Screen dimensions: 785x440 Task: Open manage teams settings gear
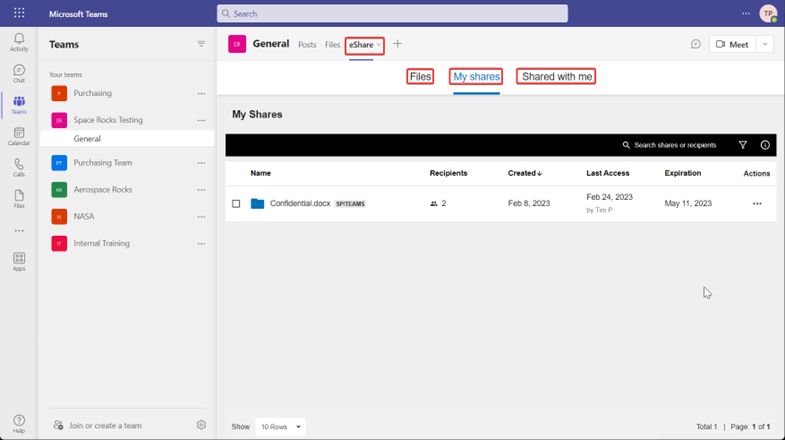click(x=201, y=425)
